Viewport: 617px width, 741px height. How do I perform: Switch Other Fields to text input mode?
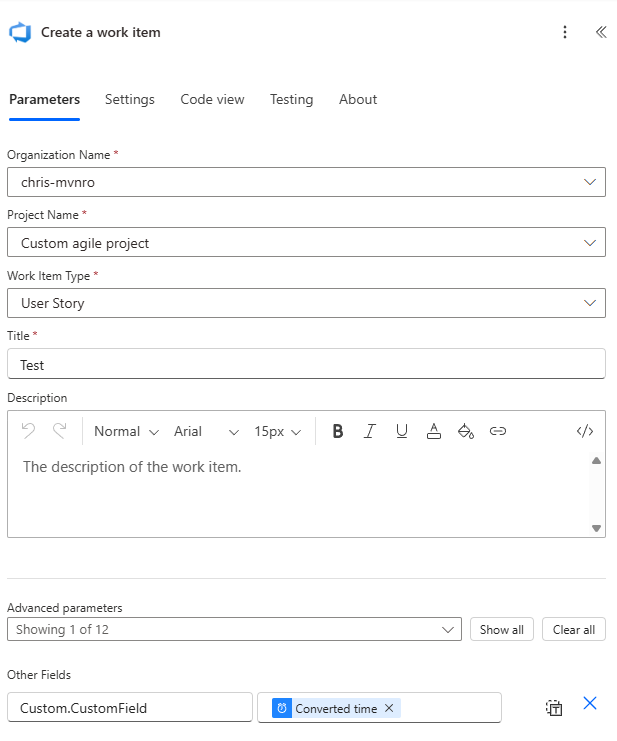click(554, 708)
